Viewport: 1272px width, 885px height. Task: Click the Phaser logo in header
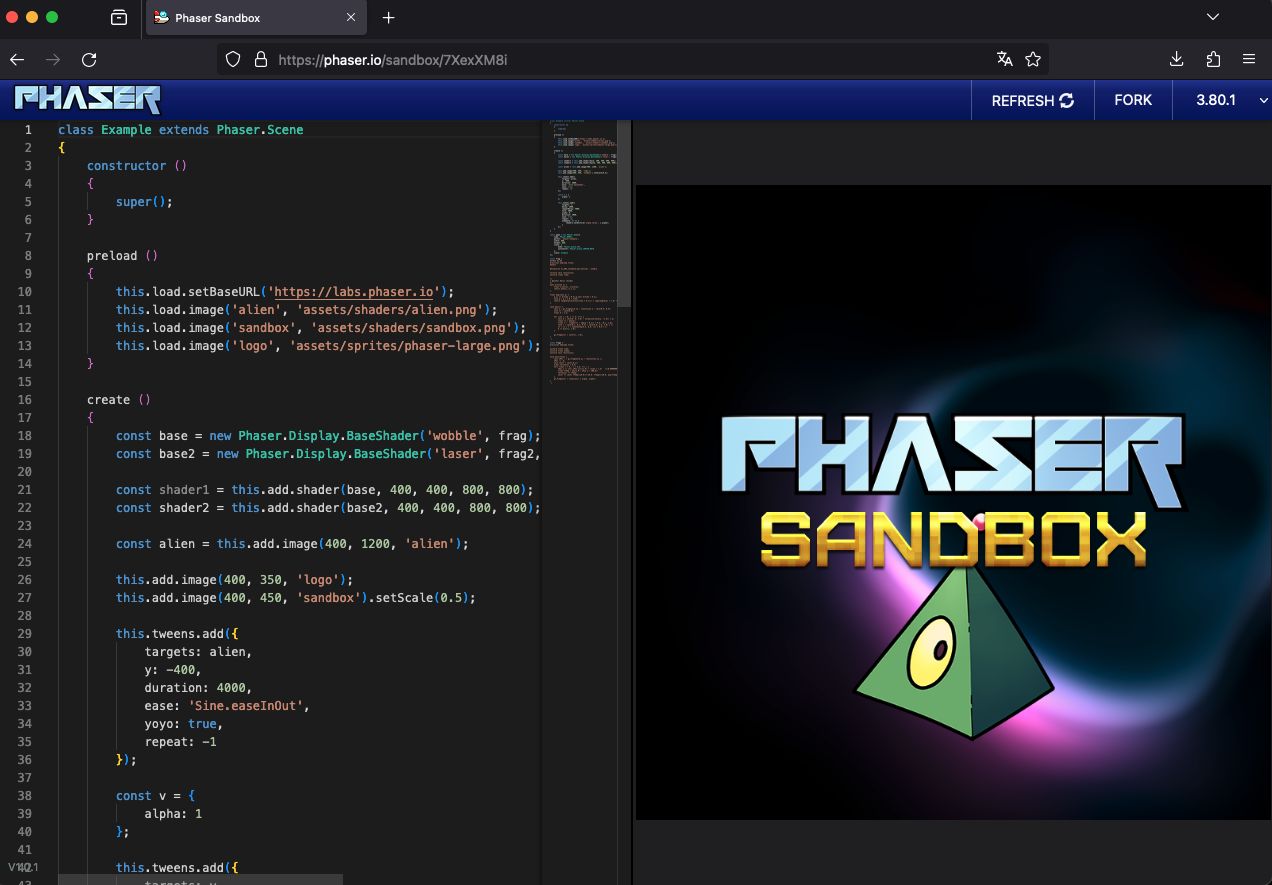[x=88, y=100]
